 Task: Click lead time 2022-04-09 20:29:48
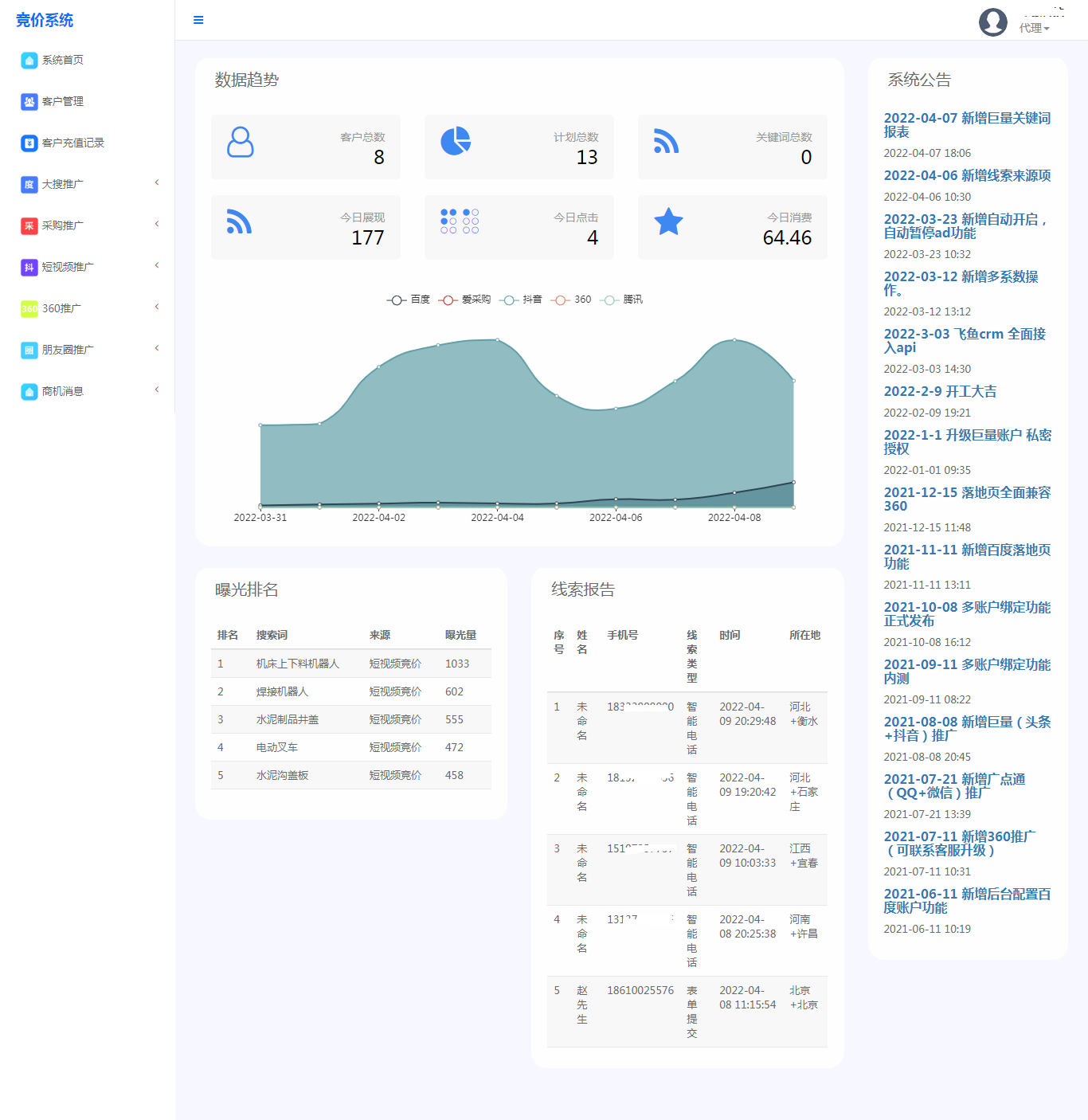pos(747,714)
